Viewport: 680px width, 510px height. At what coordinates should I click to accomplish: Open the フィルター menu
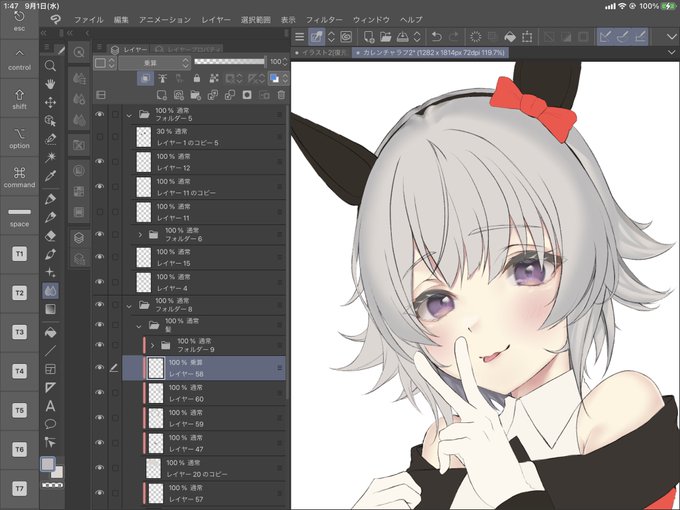tap(324, 20)
